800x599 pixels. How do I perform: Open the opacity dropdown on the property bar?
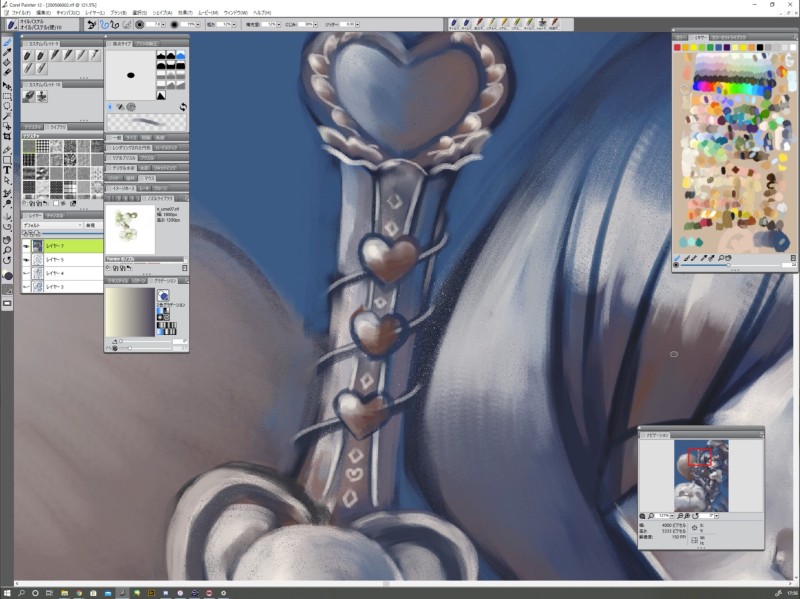(x=198, y=24)
